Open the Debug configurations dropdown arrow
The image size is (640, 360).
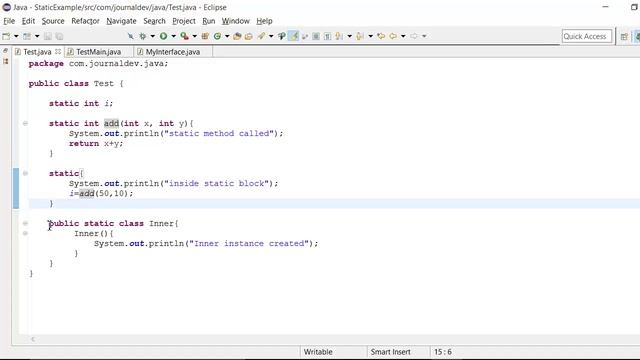(x=153, y=36)
